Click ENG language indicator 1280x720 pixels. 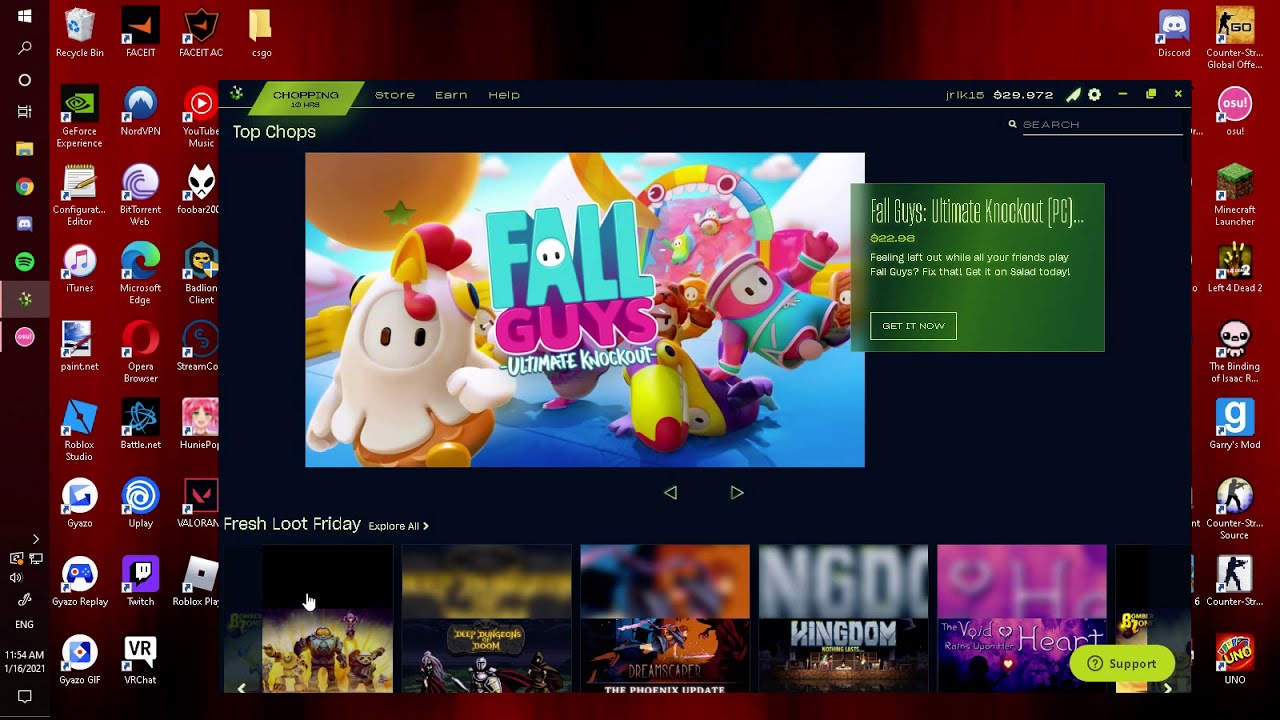point(25,624)
